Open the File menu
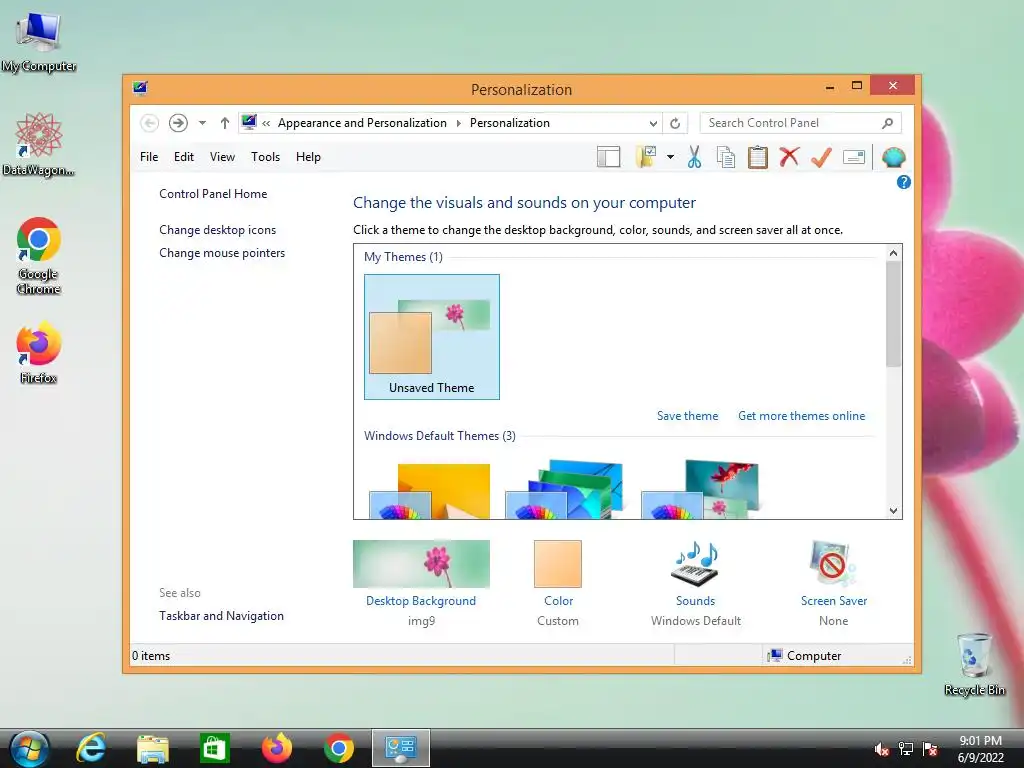 [149, 157]
